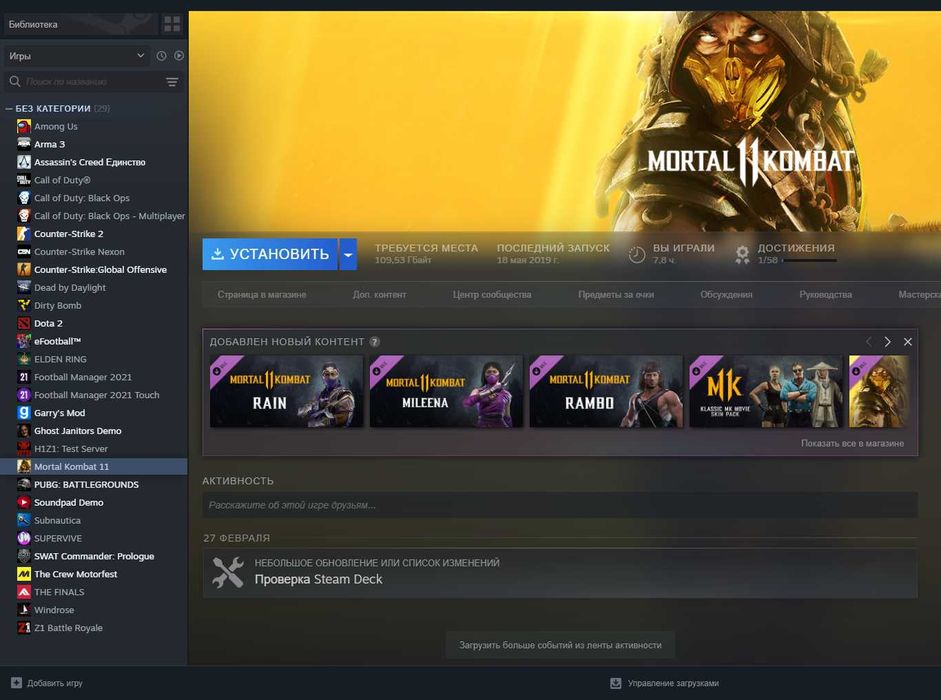941x700 pixels.
Task: Click Показать все в магазине link
Action: coord(852,444)
